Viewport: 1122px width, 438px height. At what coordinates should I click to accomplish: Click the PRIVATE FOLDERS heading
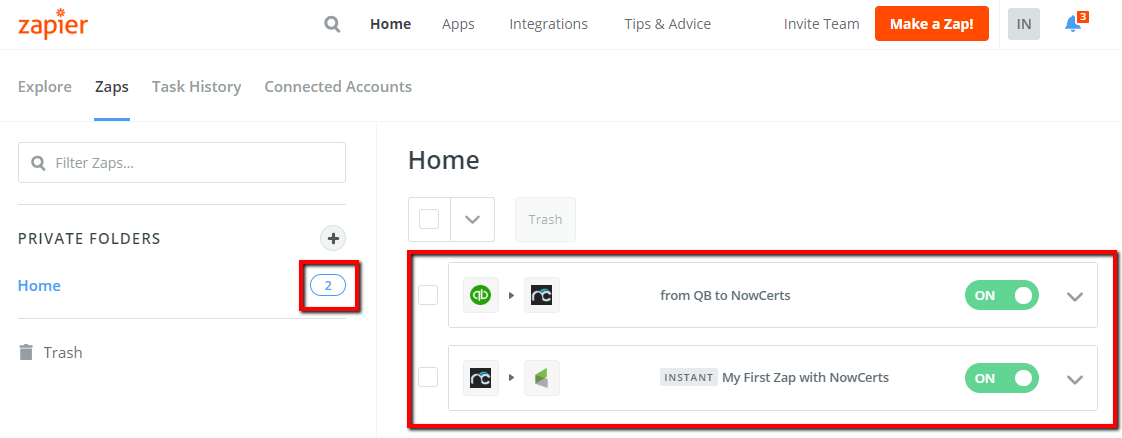click(x=89, y=238)
